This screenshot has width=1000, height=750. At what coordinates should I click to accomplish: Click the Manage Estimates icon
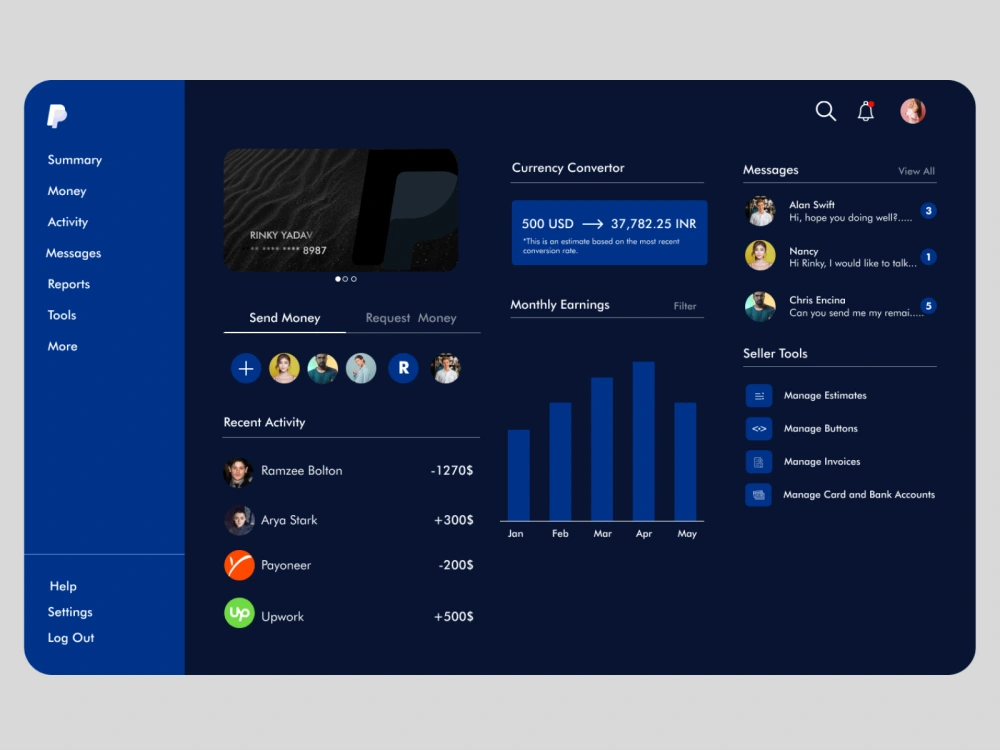(x=758, y=395)
